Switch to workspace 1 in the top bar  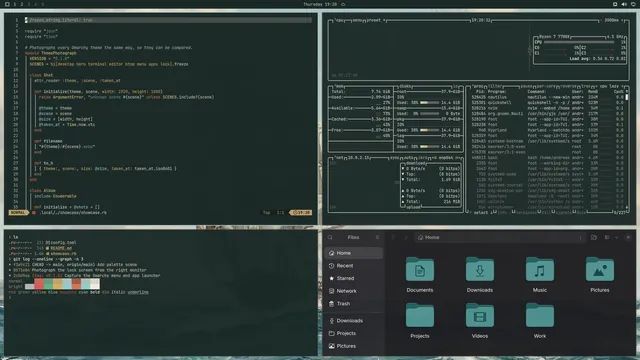15,4
